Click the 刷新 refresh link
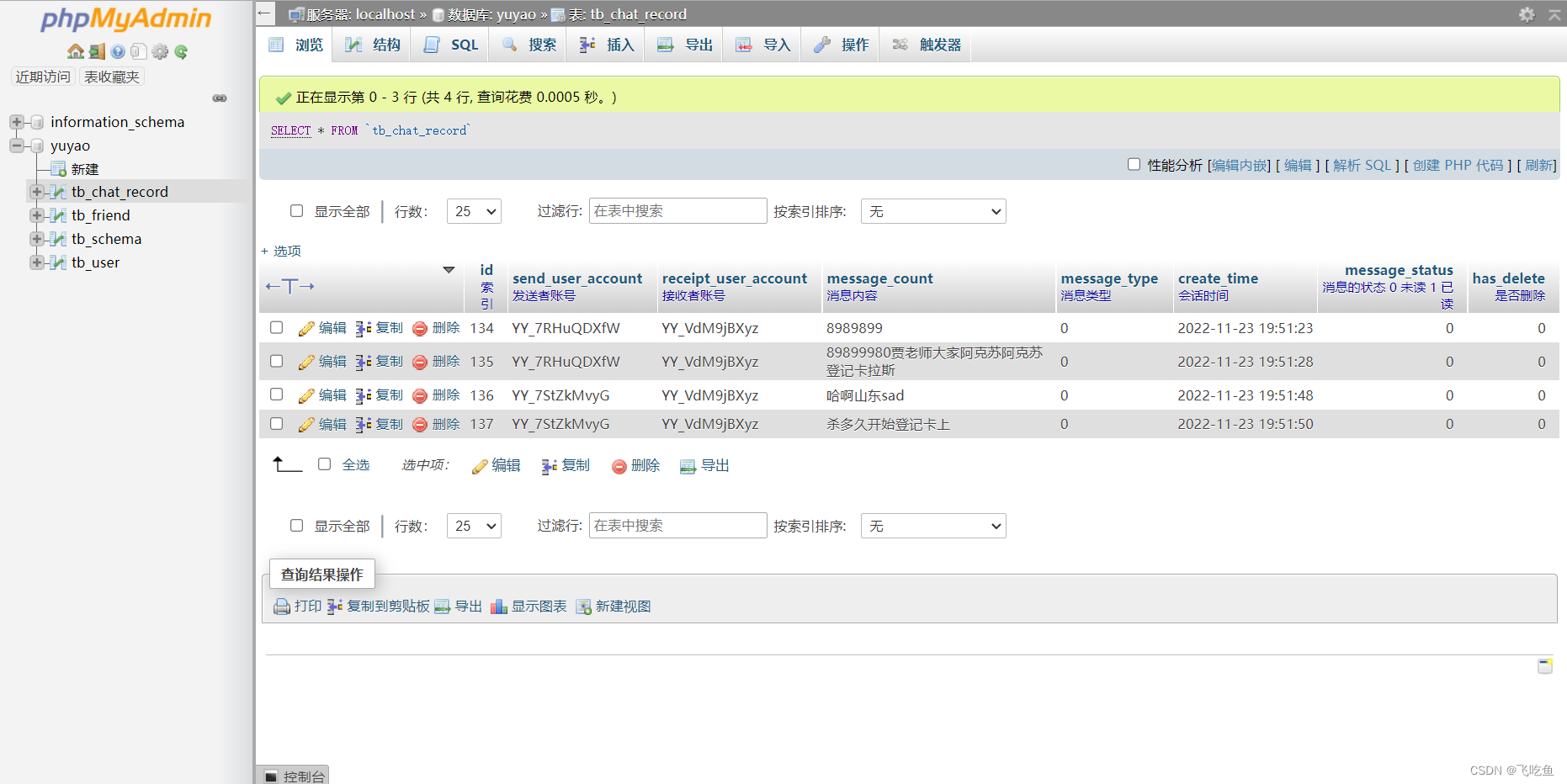The image size is (1567, 784). (1540, 166)
